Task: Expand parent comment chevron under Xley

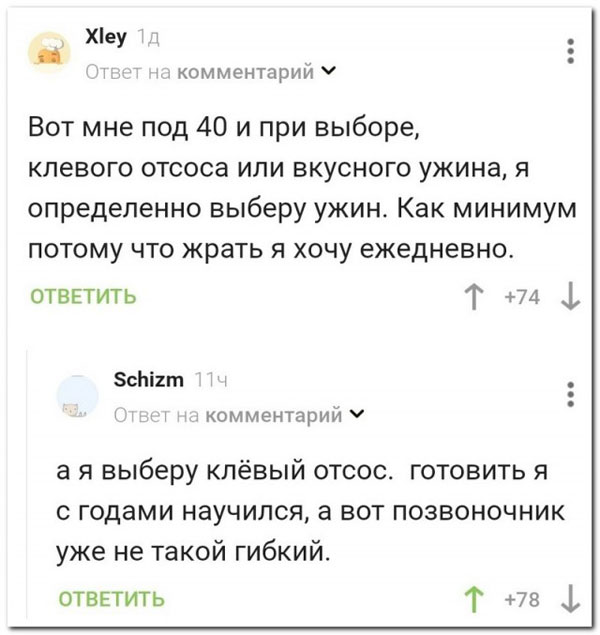Action: click(329, 72)
